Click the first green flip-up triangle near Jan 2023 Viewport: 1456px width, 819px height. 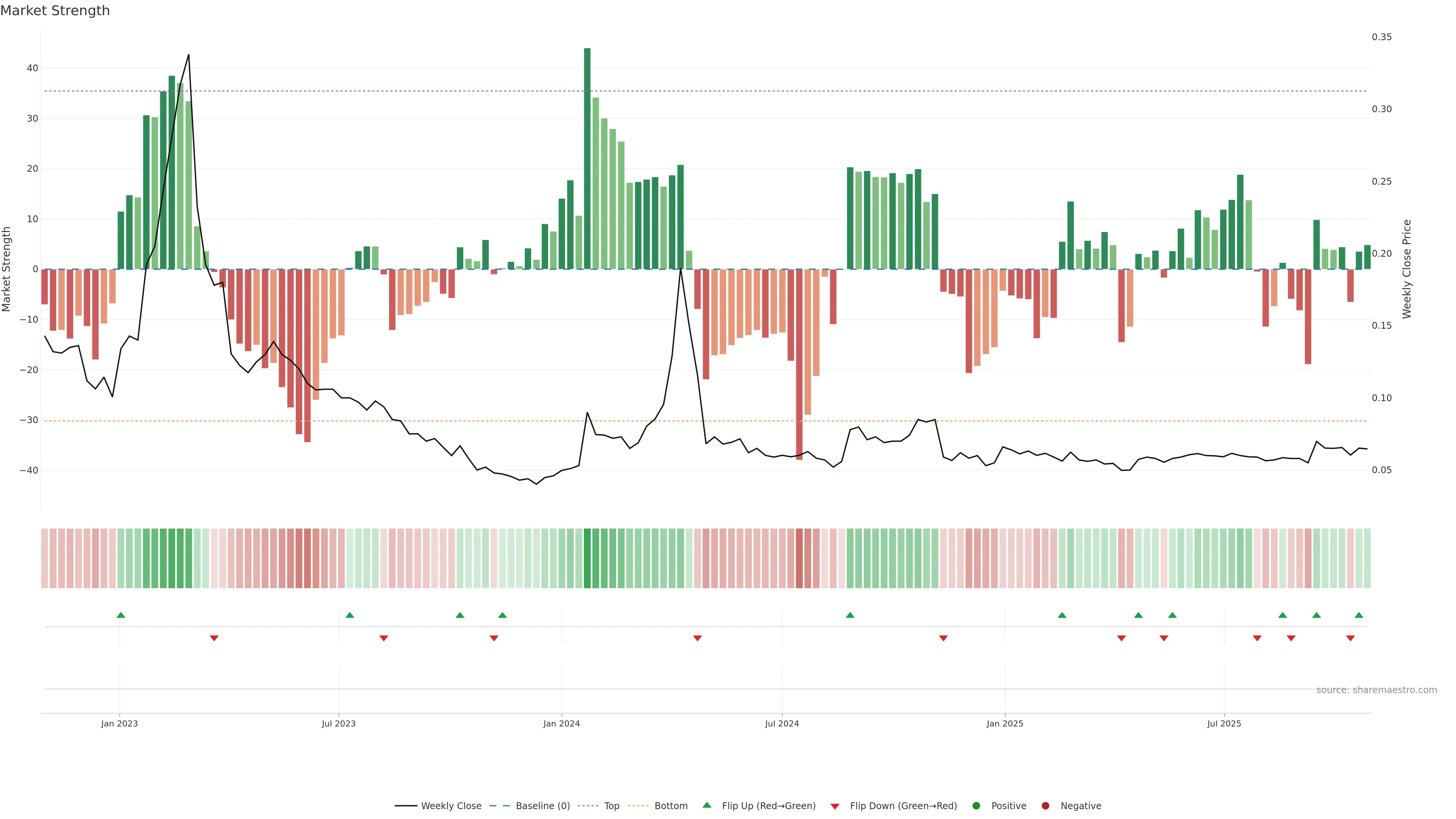point(121,615)
